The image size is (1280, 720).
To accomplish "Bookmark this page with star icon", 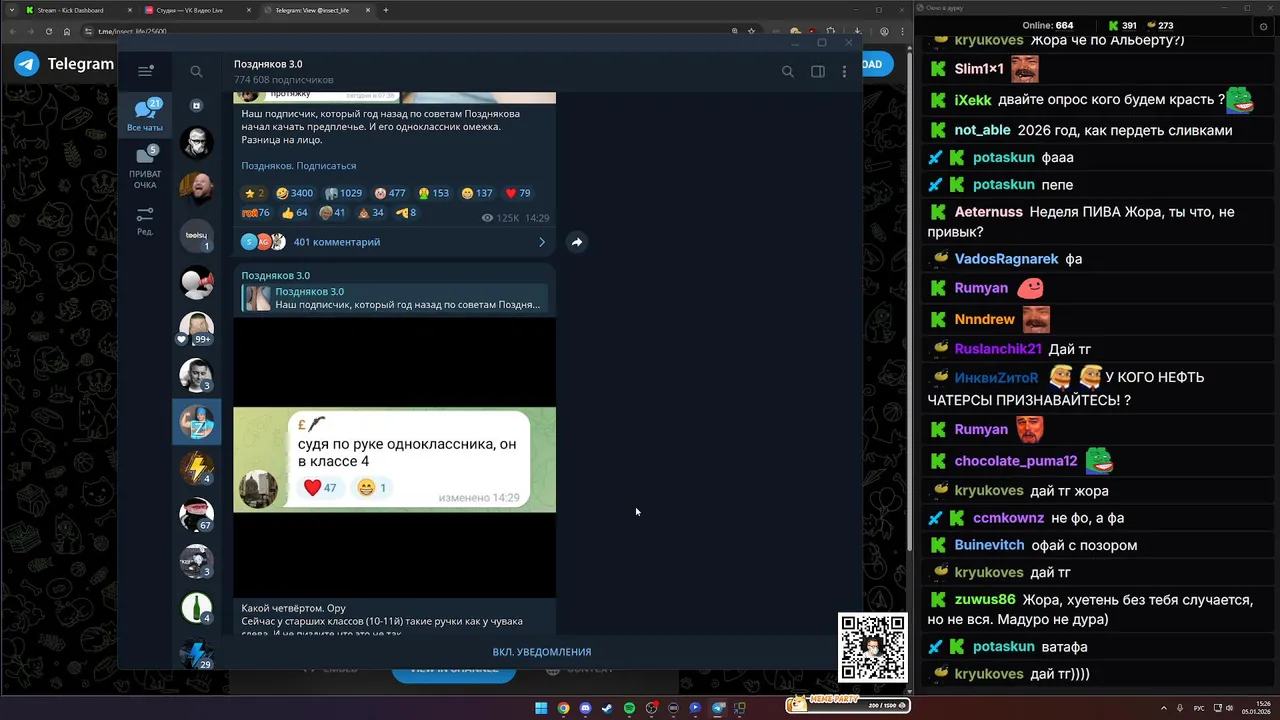I will (x=751, y=31).
